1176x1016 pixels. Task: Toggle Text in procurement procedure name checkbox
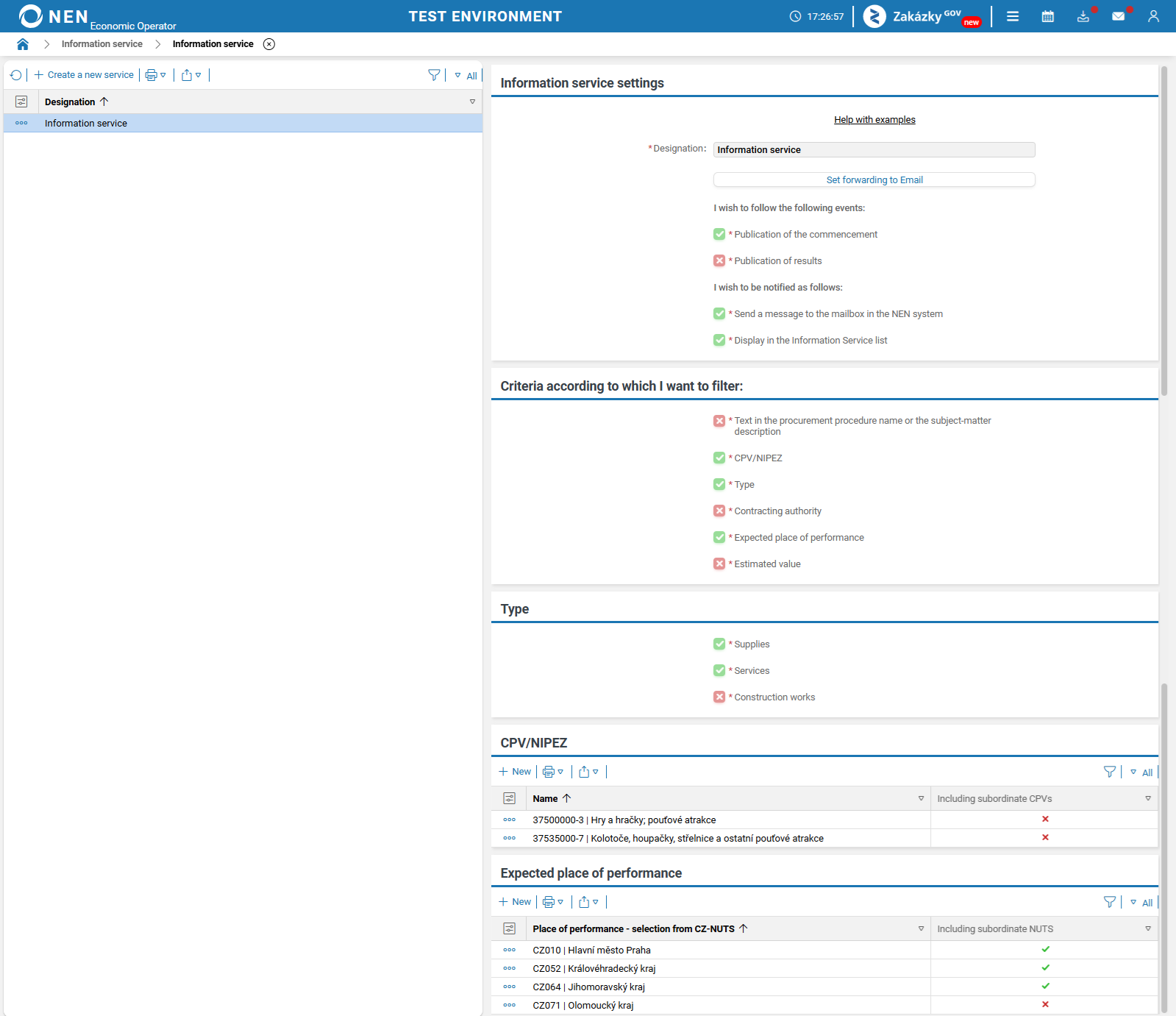coord(719,421)
